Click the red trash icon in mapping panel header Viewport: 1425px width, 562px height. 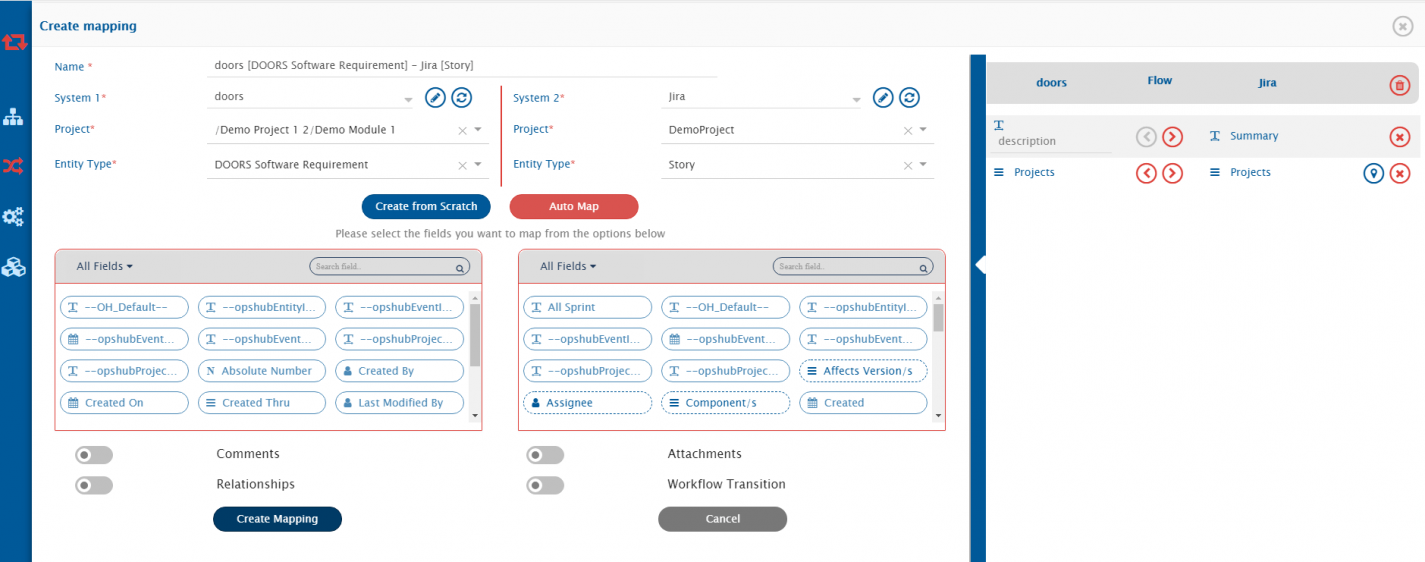pyautogui.click(x=1399, y=85)
